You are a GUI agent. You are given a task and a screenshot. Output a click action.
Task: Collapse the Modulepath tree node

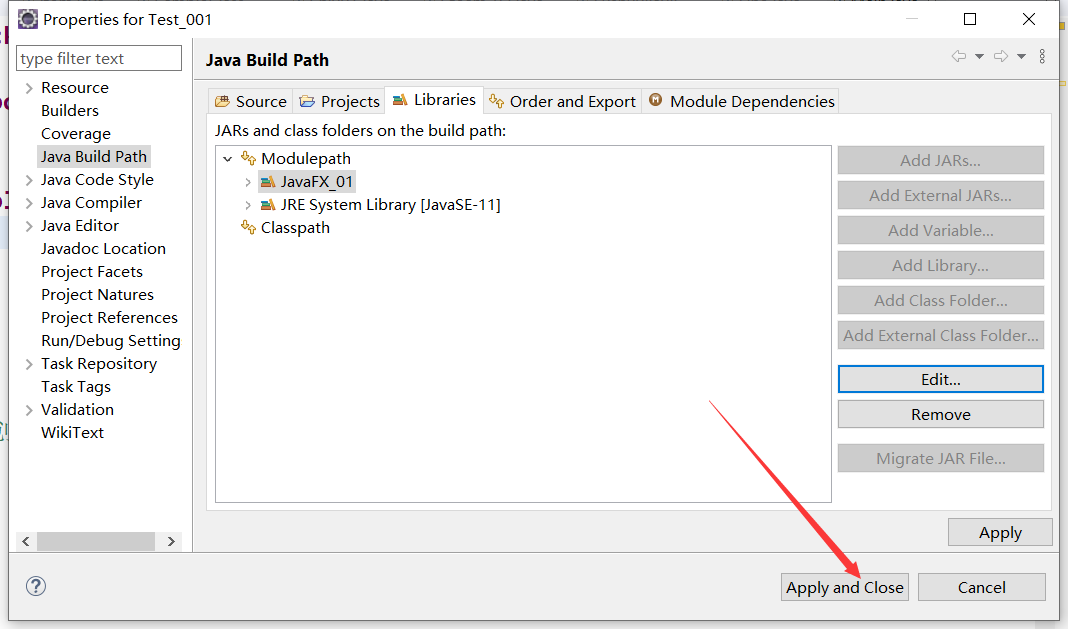tap(227, 158)
